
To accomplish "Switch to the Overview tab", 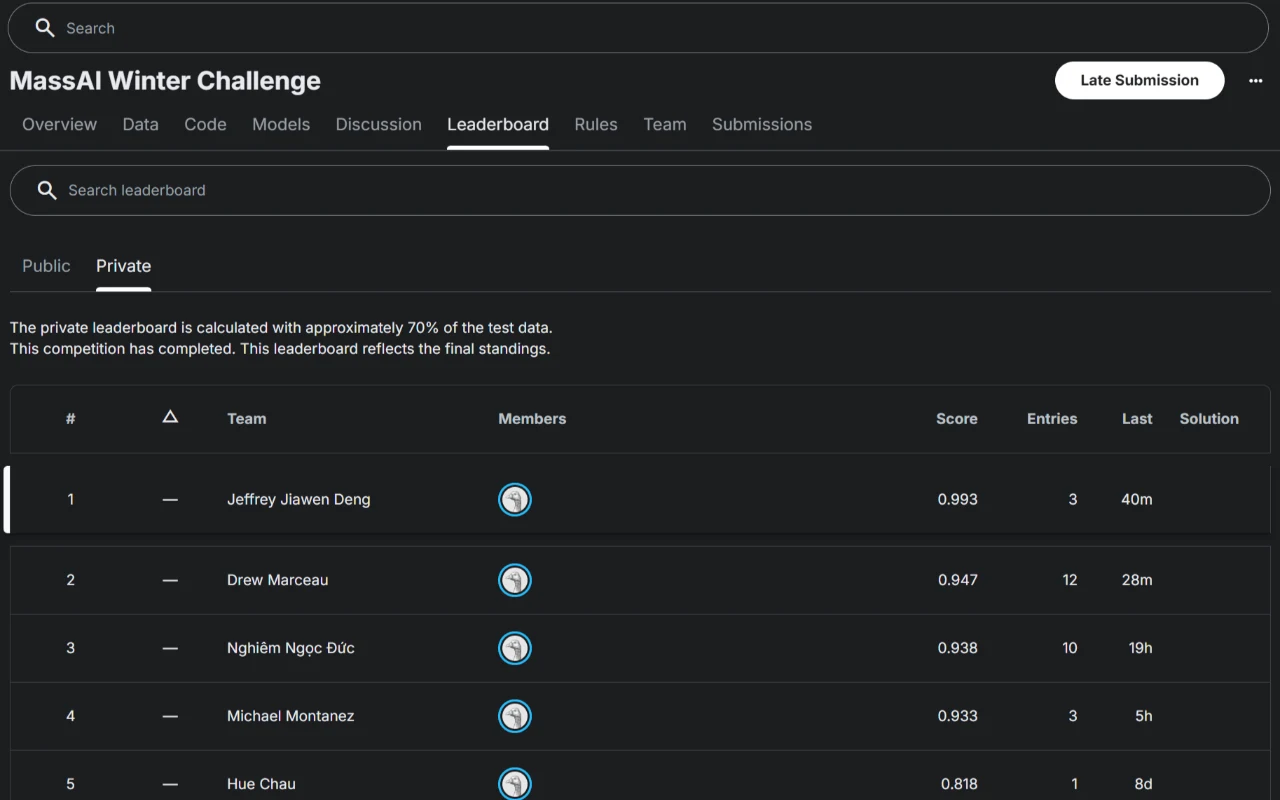I will 60,124.
